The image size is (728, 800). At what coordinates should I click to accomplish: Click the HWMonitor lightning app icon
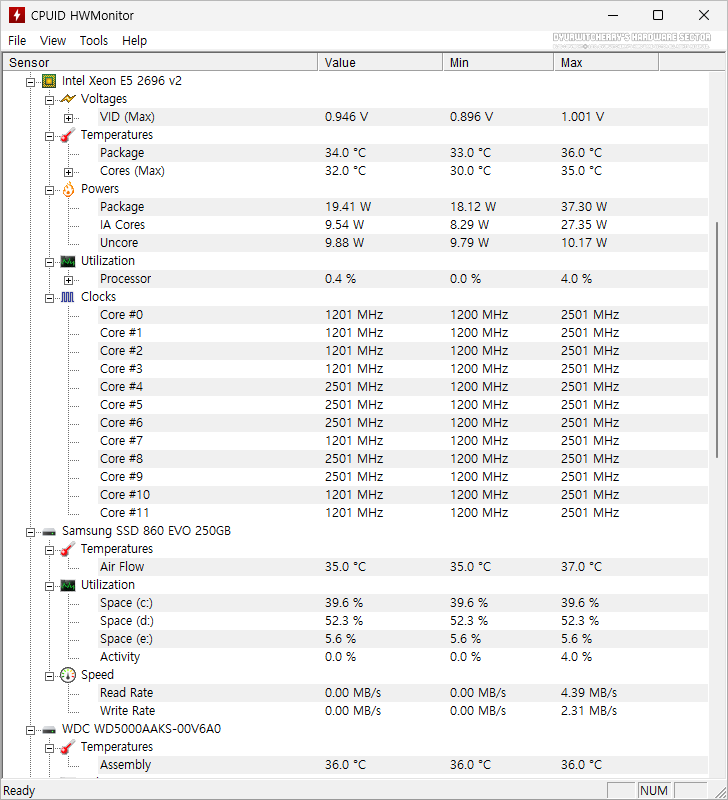point(17,15)
